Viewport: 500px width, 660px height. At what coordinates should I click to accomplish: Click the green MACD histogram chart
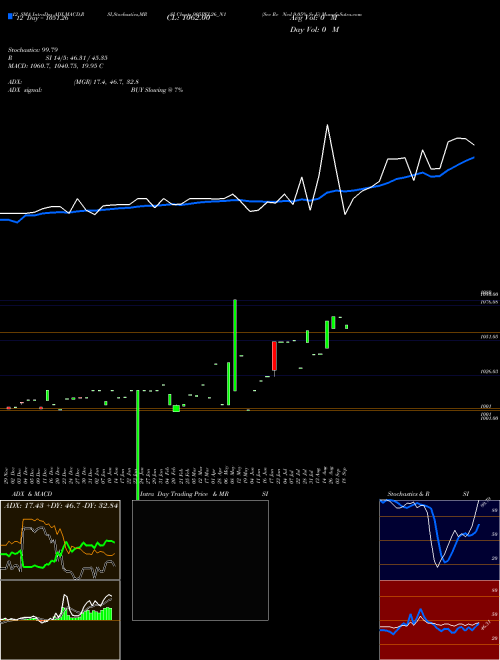click(x=60, y=620)
